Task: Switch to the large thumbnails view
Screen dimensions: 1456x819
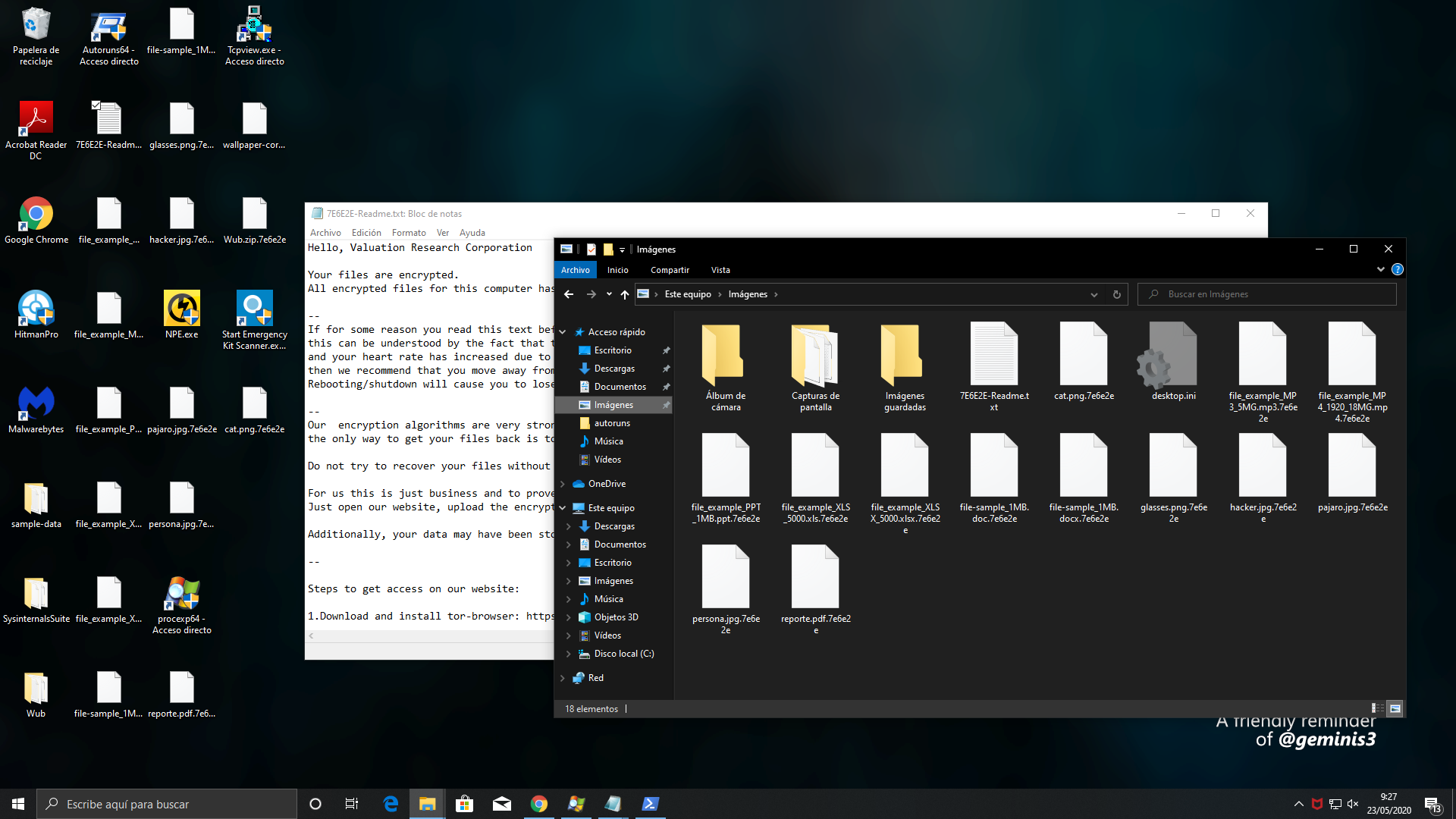Action: pos(1395,708)
